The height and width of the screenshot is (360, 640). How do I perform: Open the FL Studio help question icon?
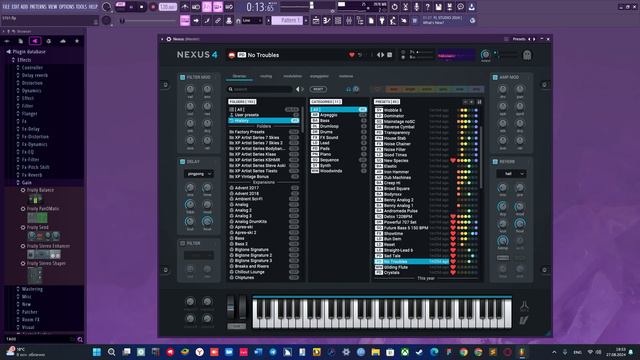coord(427,7)
